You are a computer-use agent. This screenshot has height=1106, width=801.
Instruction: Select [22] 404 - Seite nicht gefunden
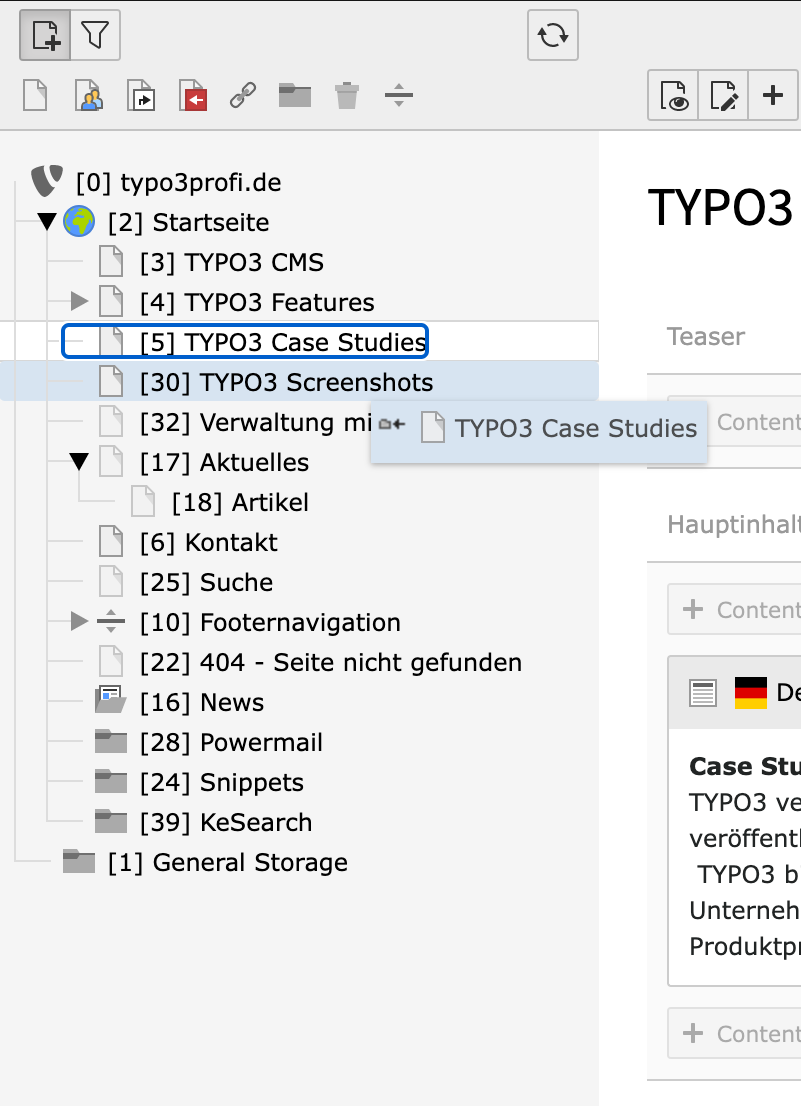click(x=331, y=663)
